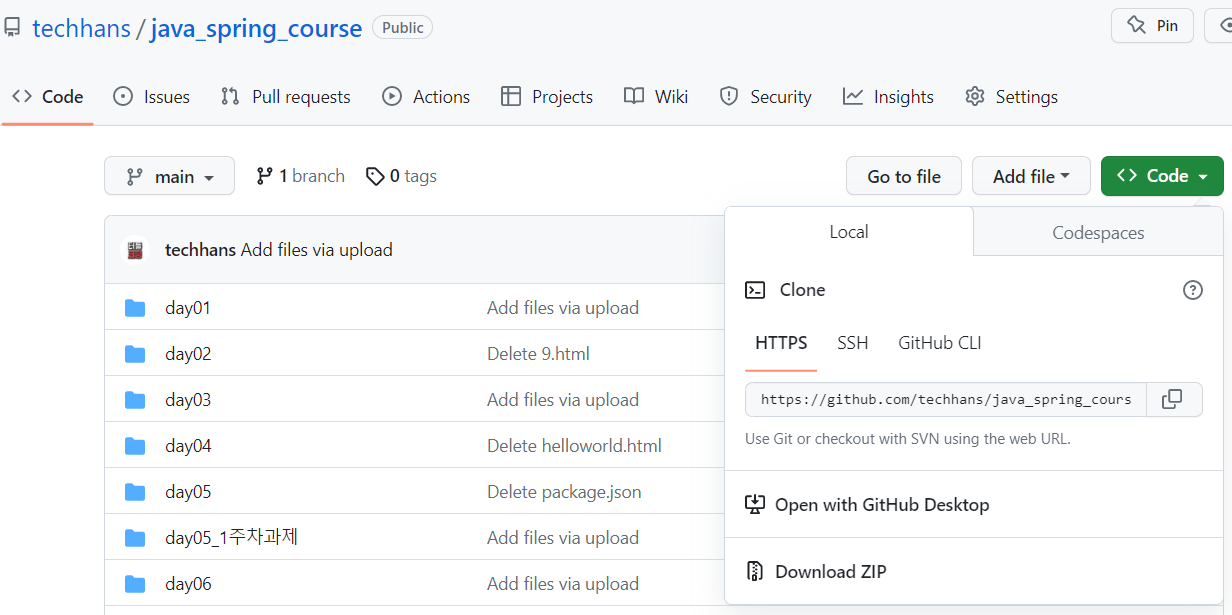The image size is (1232, 615).
Task: Open the Wiki tab
Action: [655, 97]
